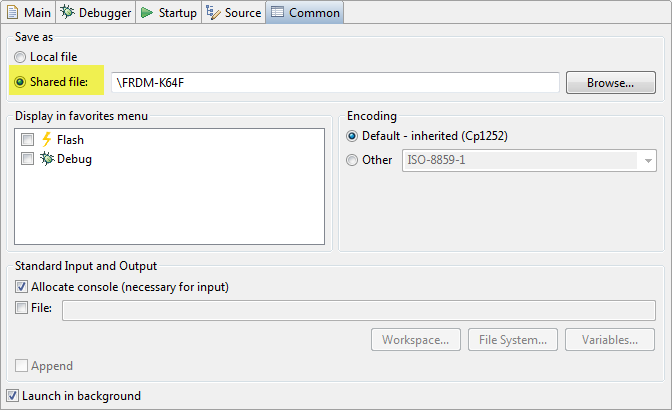The height and width of the screenshot is (410, 672).
Task: Switch to the Debugger tab
Action: 96,13
